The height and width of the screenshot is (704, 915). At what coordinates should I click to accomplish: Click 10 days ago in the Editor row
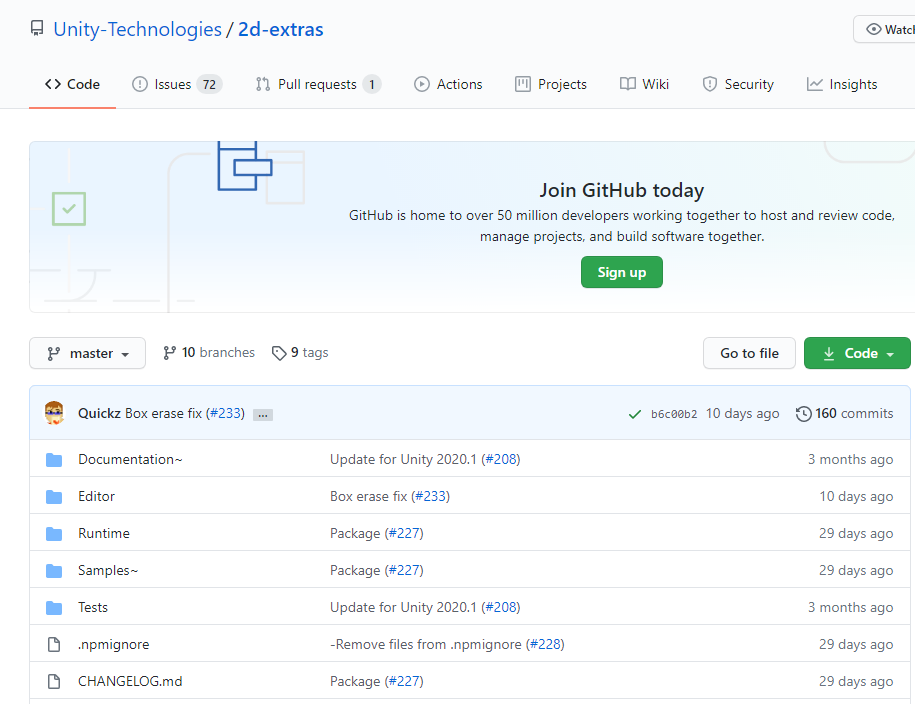pyautogui.click(x=856, y=496)
